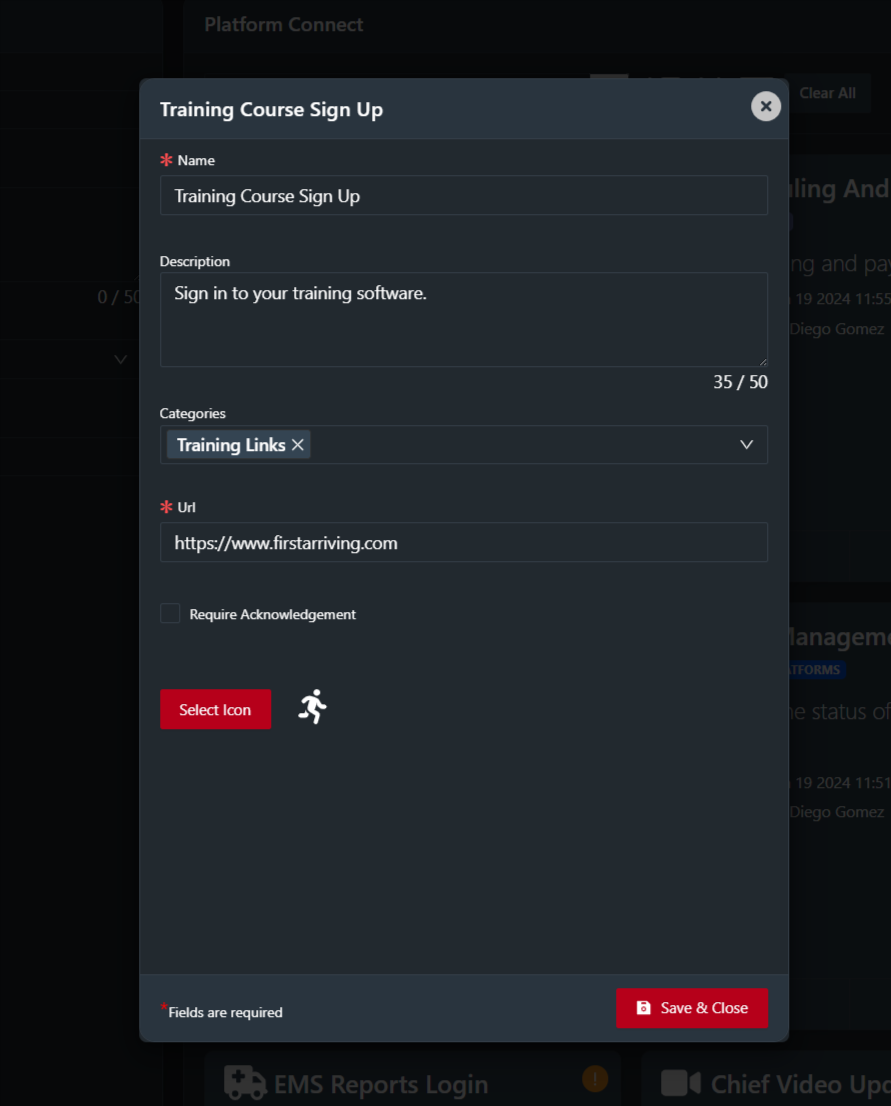Close the Training Course Sign Up dialog

tap(765, 107)
